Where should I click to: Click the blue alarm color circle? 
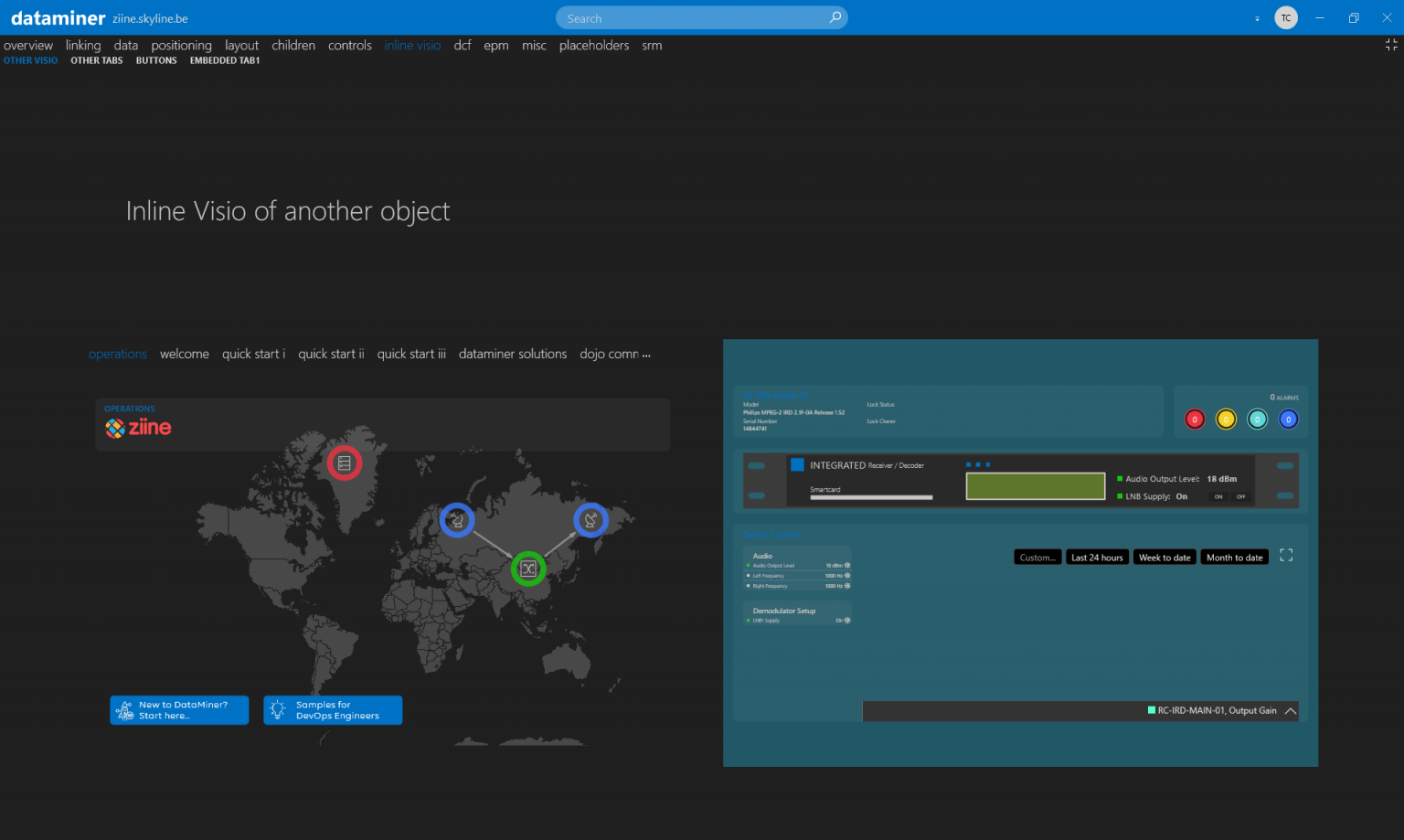click(x=1288, y=420)
